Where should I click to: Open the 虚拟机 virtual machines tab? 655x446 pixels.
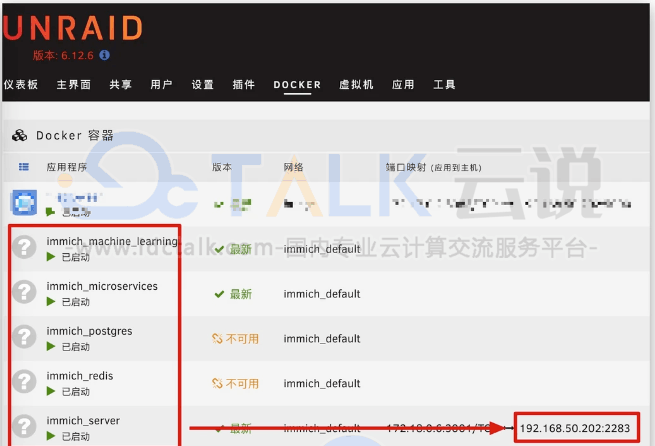point(356,84)
